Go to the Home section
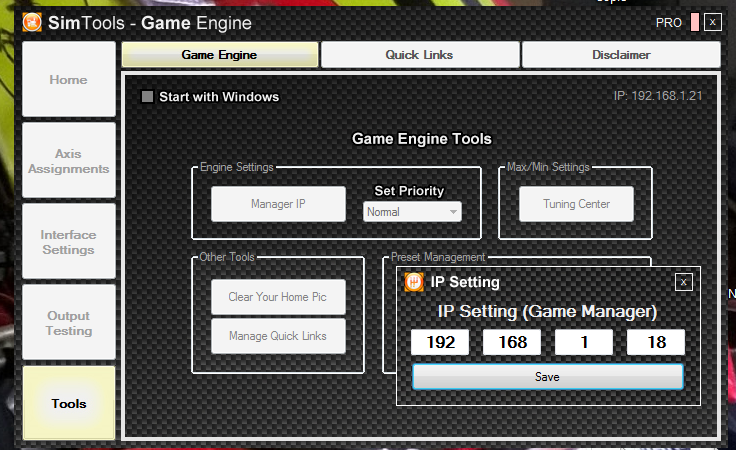This screenshot has height=450, width=736. pyautogui.click(x=69, y=79)
